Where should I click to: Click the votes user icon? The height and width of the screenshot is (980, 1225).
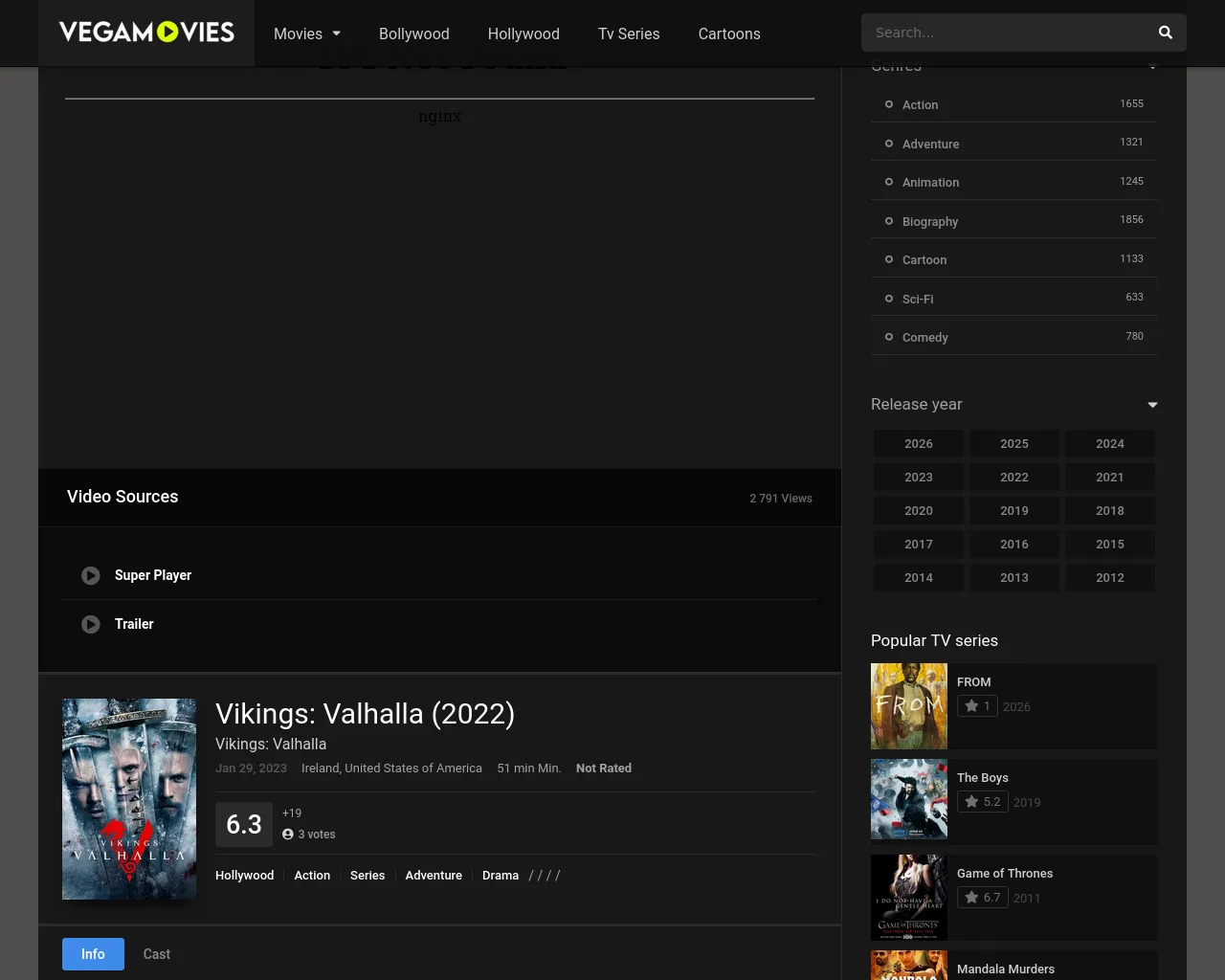click(288, 835)
